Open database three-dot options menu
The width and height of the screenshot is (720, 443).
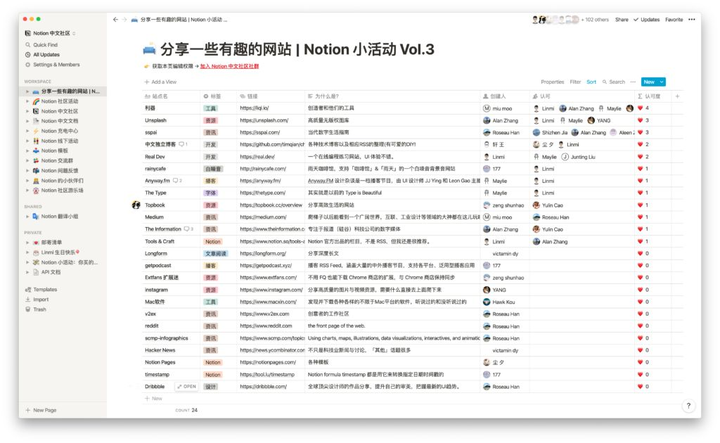point(633,82)
